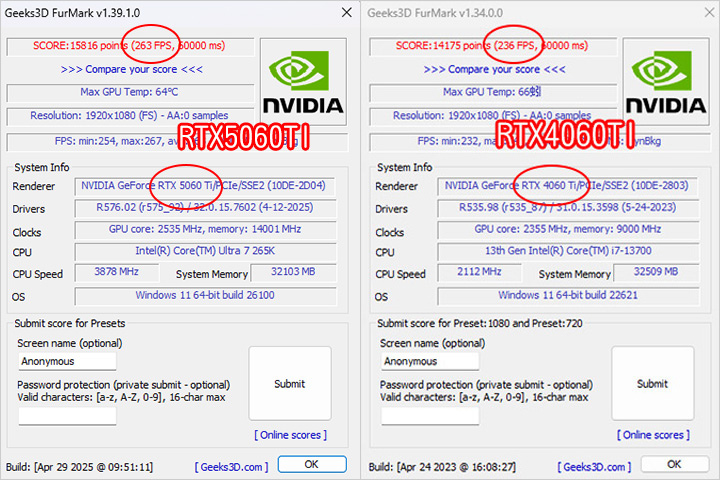Open Compare your score link in v1.34.0.0 window

point(494,69)
